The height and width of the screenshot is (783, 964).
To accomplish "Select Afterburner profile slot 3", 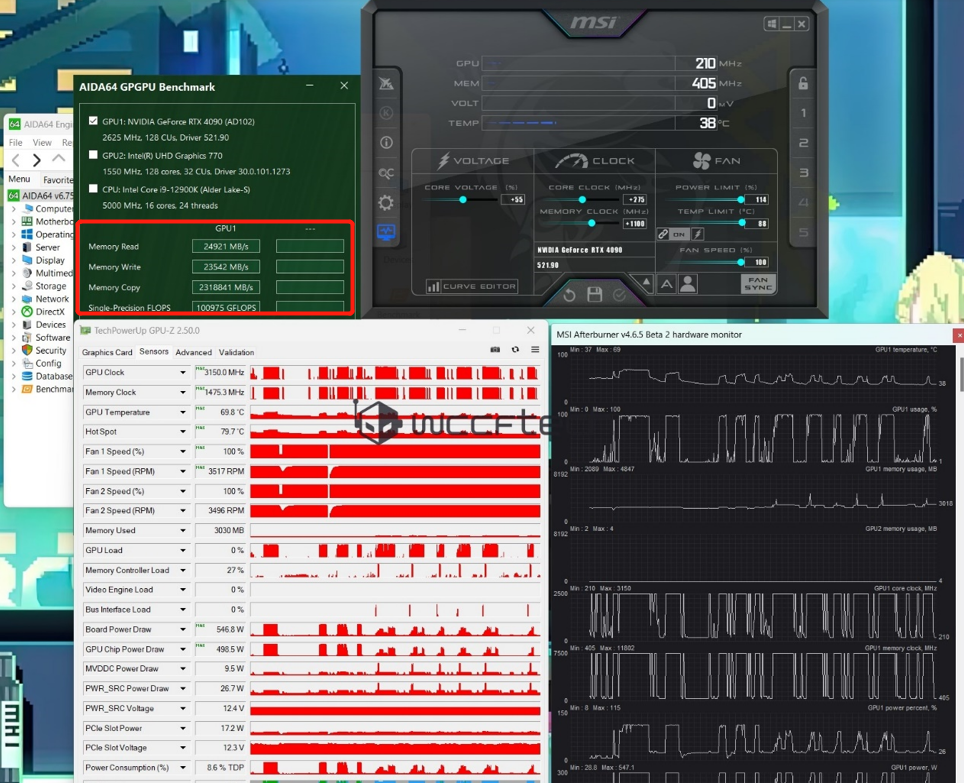I will [x=803, y=173].
